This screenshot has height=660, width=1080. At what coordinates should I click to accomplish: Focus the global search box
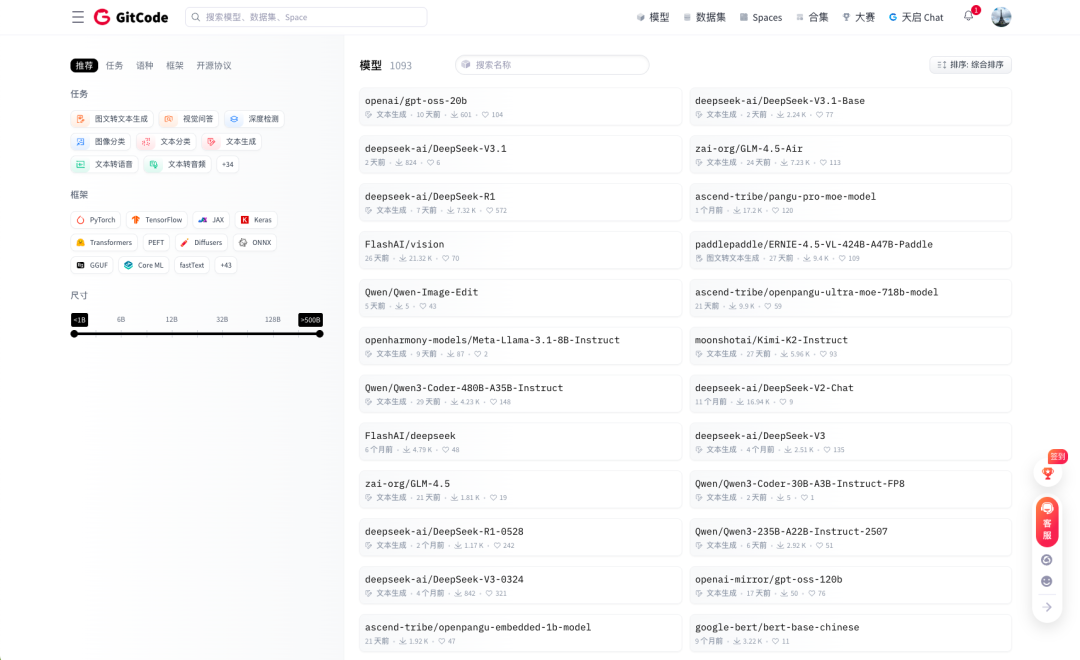[x=306, y=17]
